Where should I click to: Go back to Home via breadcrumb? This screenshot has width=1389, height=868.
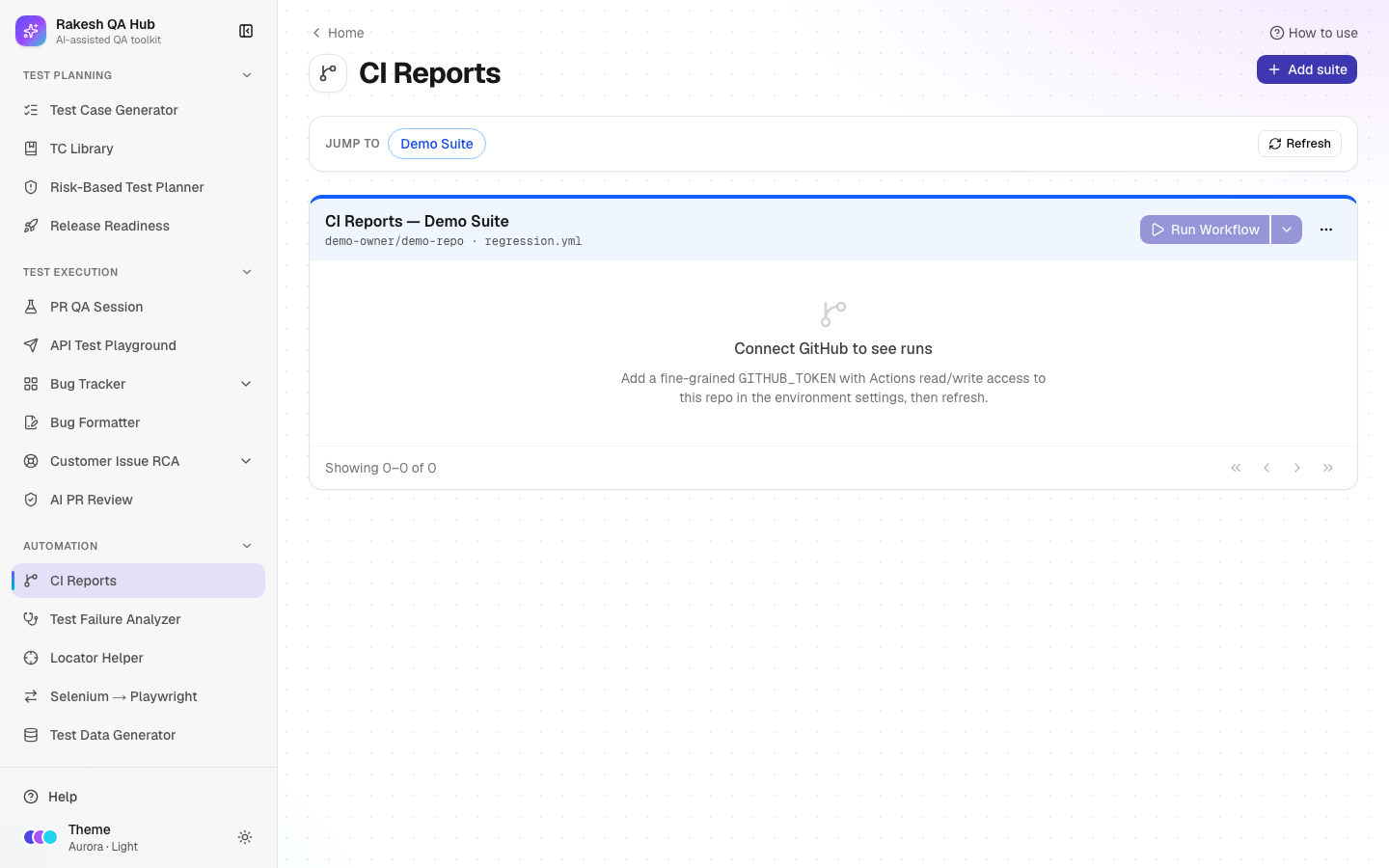338,33
